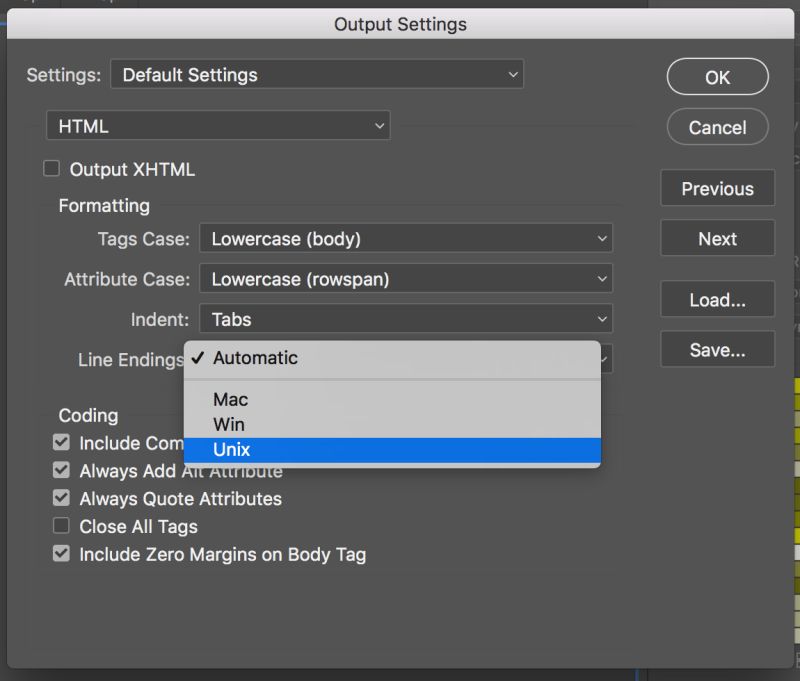Image resolution: width=800 pixels, height=681 pixels.
Task: Cancel the Output Settings dialog
Action: pyautogui.click(x=717, y=128)
